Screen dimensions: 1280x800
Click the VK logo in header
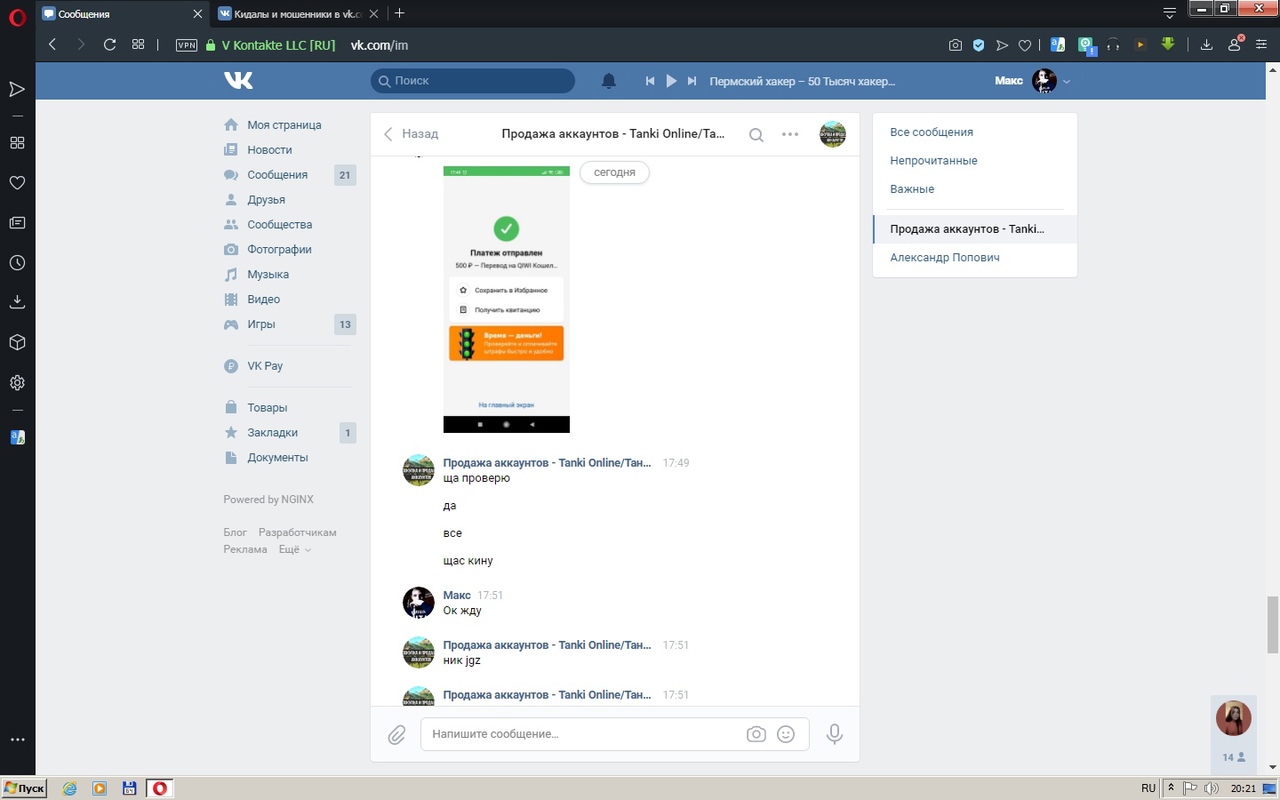pos(238,81)
